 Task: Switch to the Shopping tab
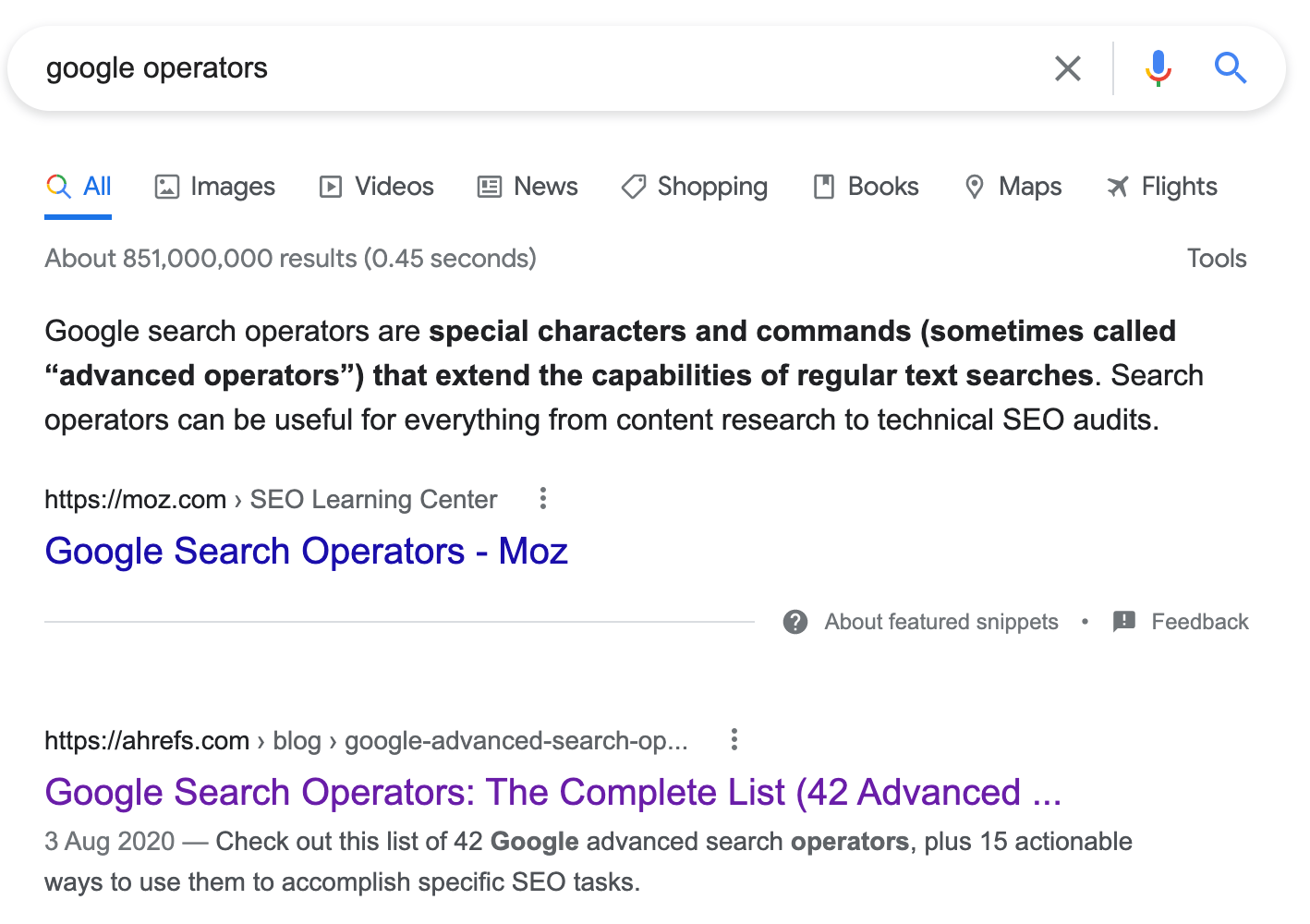click(x=694, y=186)
